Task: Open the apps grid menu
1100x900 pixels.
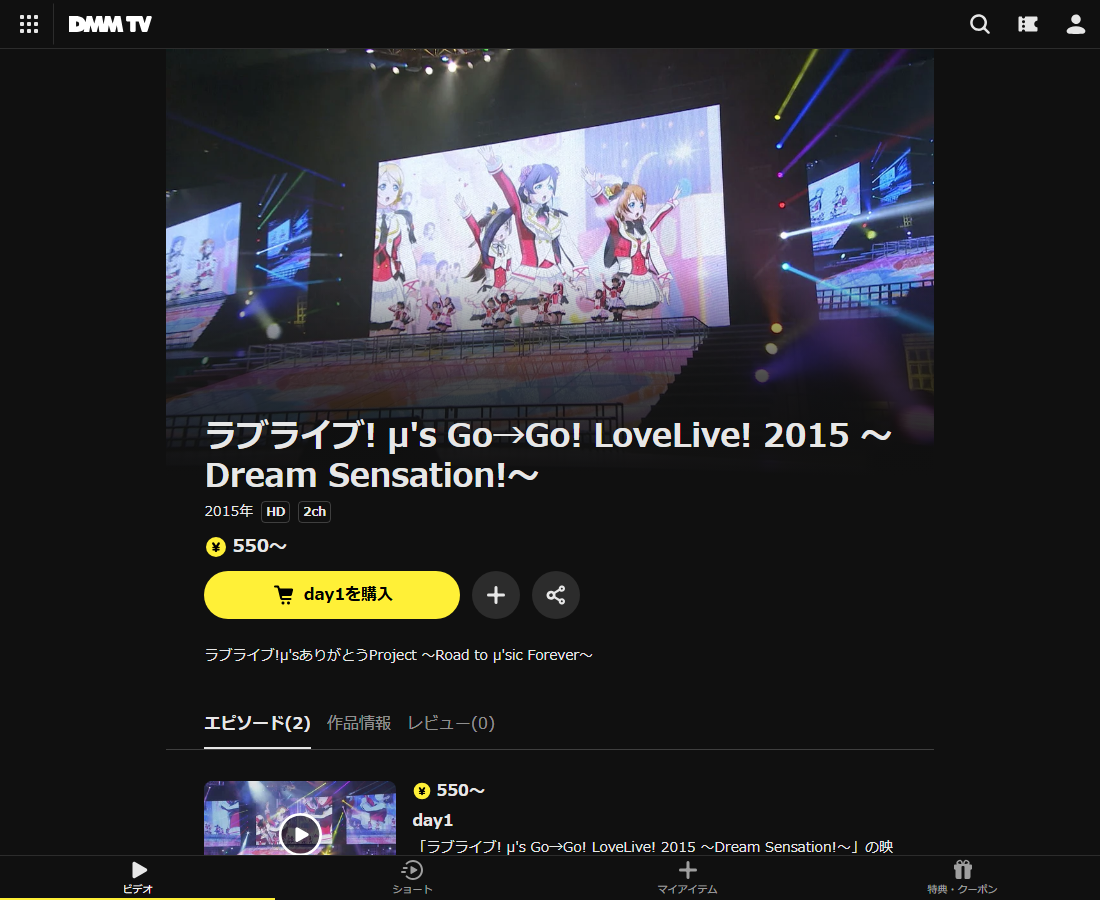Action: coord(29,25)
